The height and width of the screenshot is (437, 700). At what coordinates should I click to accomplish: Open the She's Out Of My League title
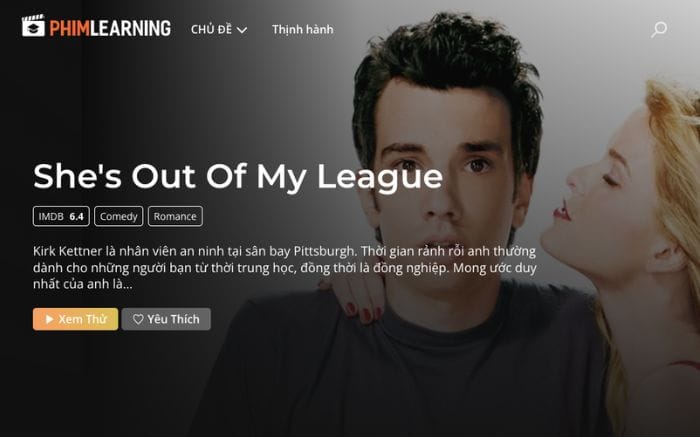tap(238, 176)
